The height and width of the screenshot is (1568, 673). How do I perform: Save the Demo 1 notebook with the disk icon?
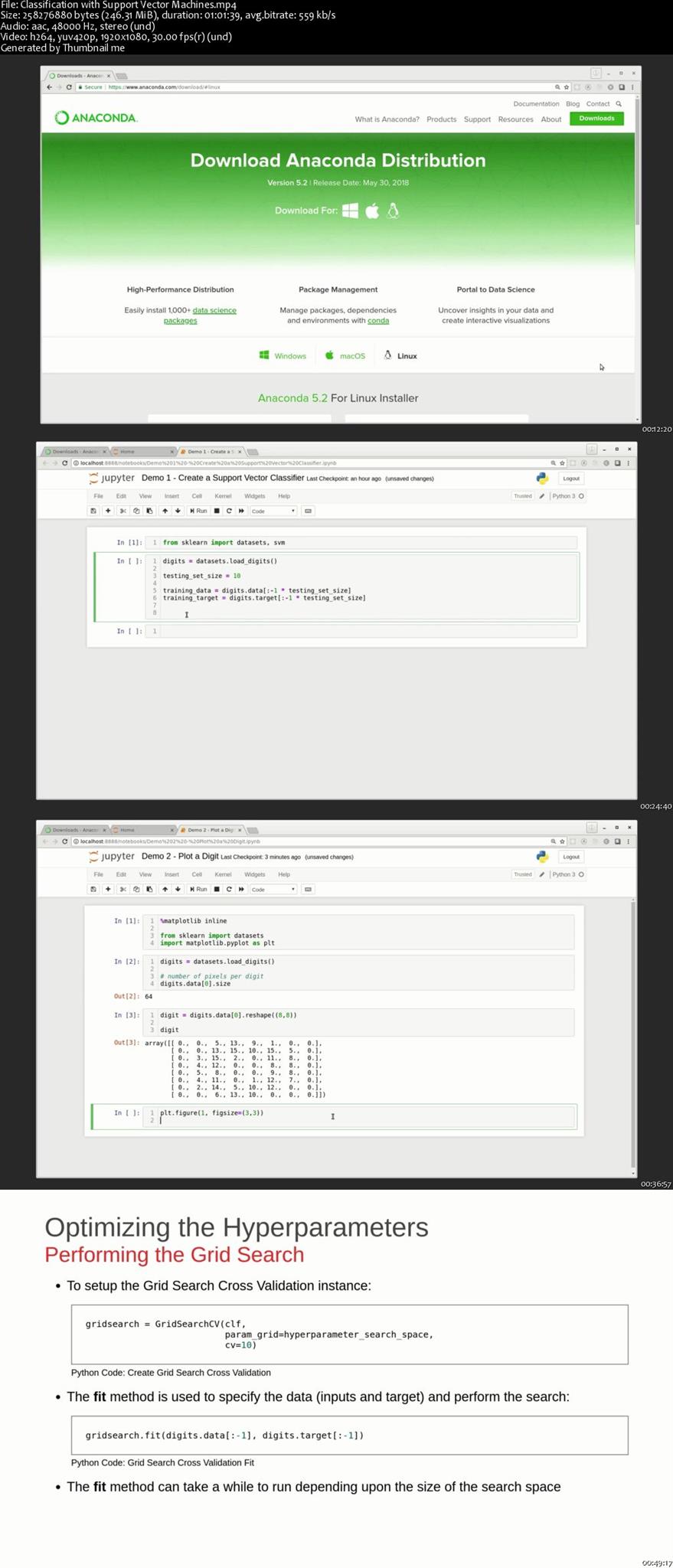(x=93, y=511)
